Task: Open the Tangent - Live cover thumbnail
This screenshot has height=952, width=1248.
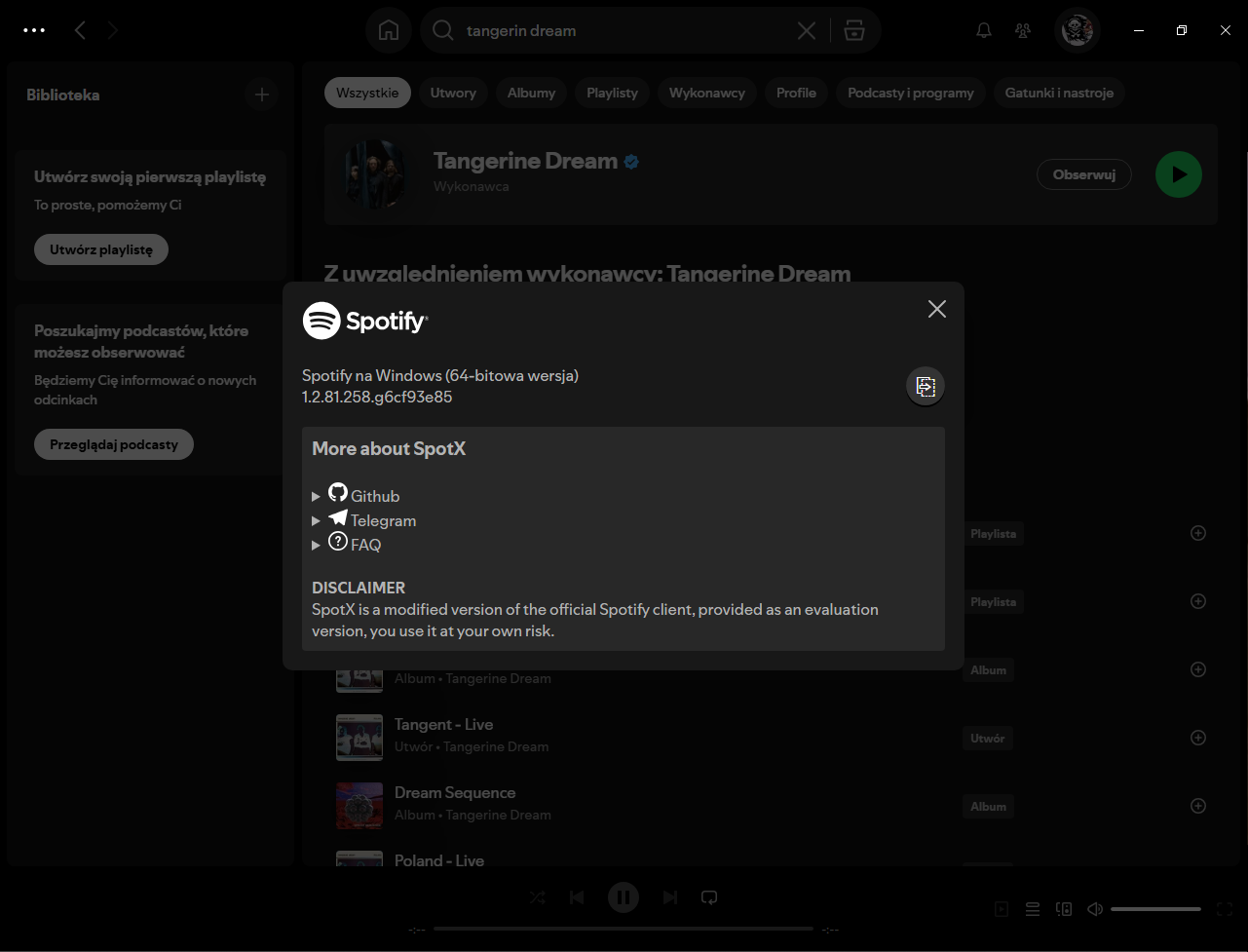Action: [359, 738]
